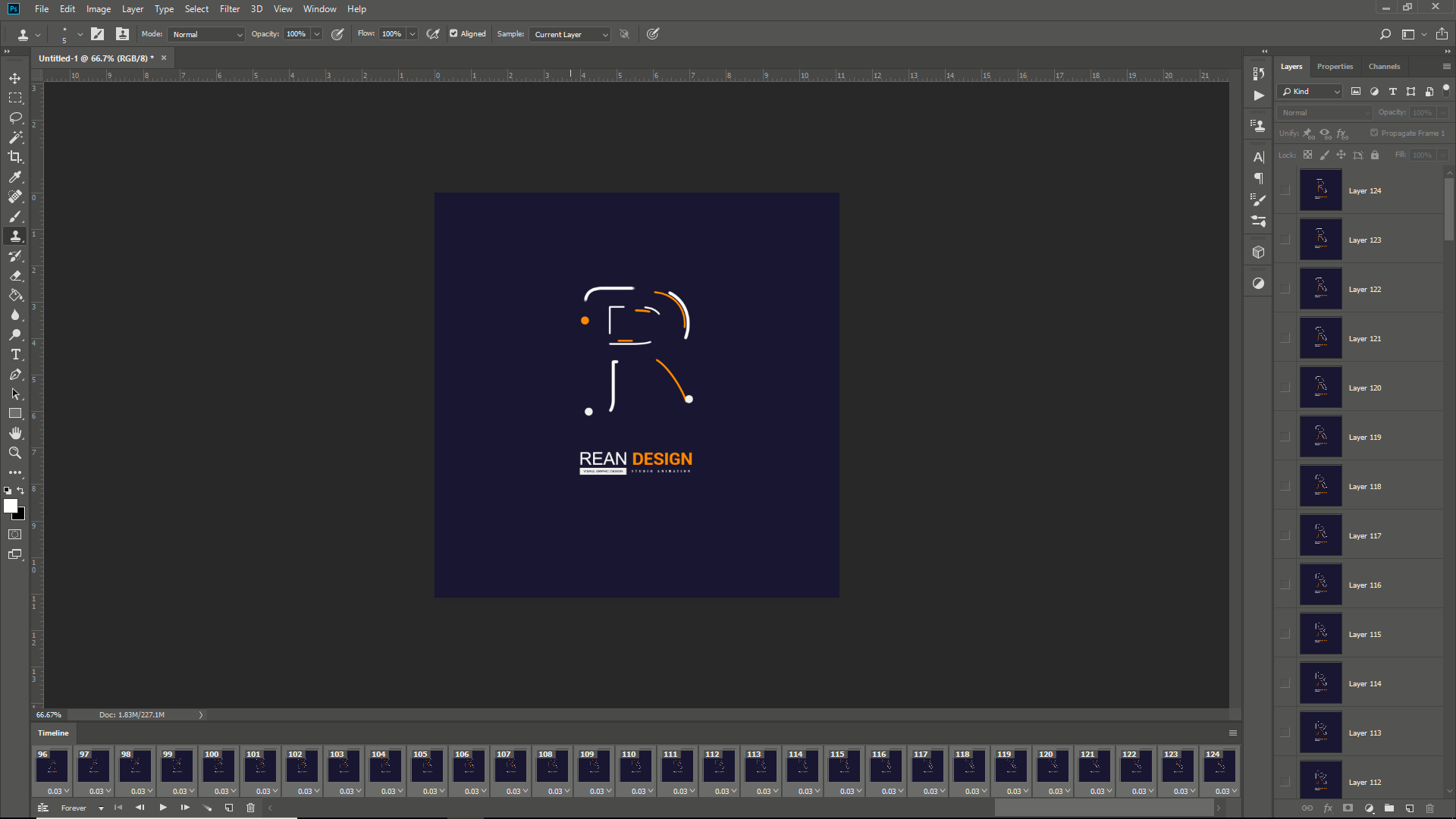Show Layer 124 visibility toggle
1456x819 pixels.
click(x=1285, y=190)
